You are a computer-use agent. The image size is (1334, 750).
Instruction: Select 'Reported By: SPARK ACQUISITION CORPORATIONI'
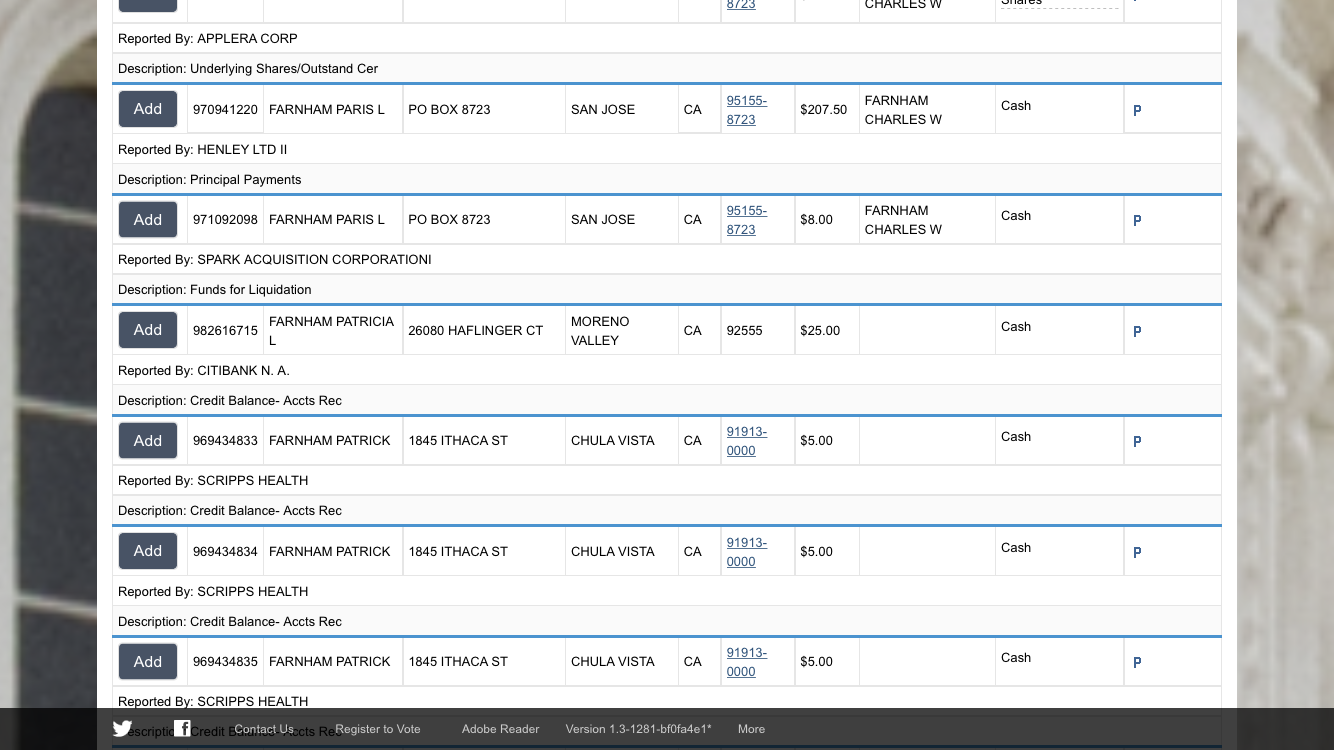[x=275, y=260]
